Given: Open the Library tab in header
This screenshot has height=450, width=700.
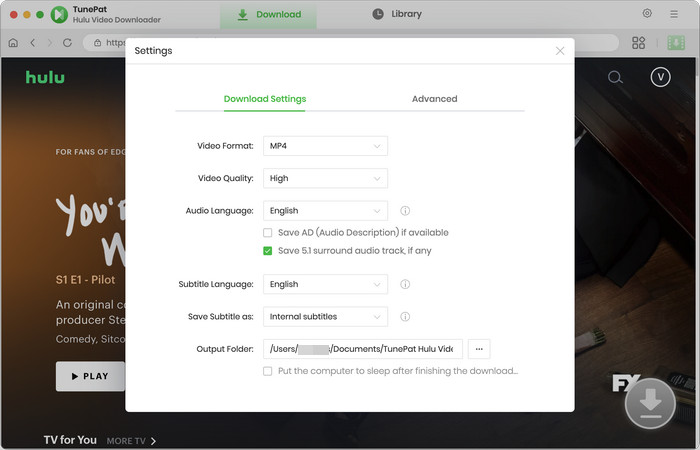Looking at the screenshot, I should coord(397,14).
